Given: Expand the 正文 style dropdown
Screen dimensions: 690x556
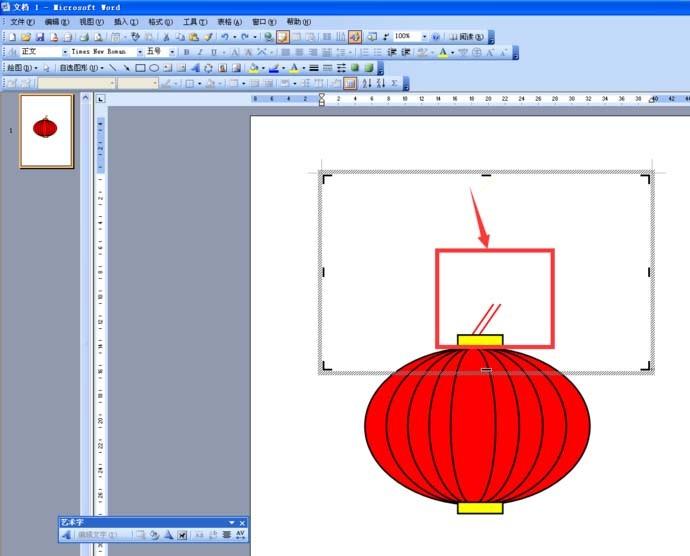Looking at the screenshot, I should 66,52.
